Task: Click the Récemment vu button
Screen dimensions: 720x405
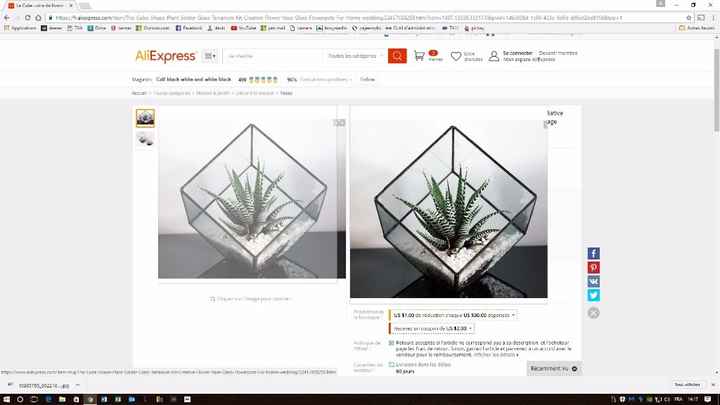Action: pyautogui.click(x=554, y=369)
